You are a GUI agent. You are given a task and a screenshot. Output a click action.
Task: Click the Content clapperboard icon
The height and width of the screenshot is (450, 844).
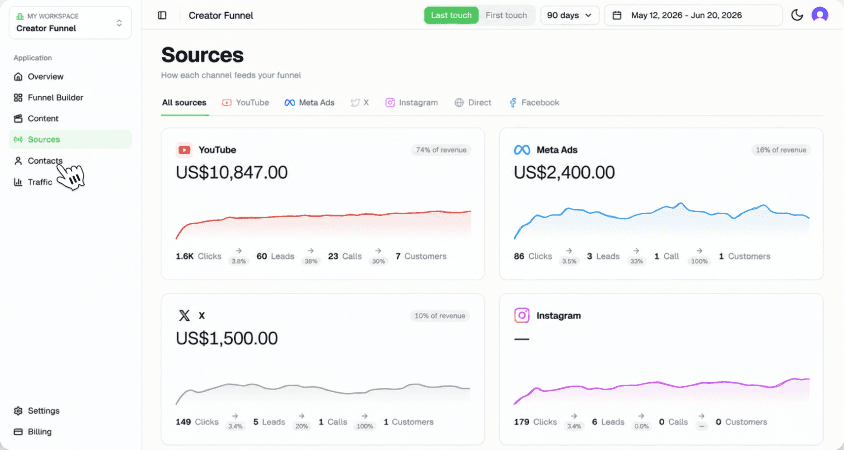click(18, 118)
